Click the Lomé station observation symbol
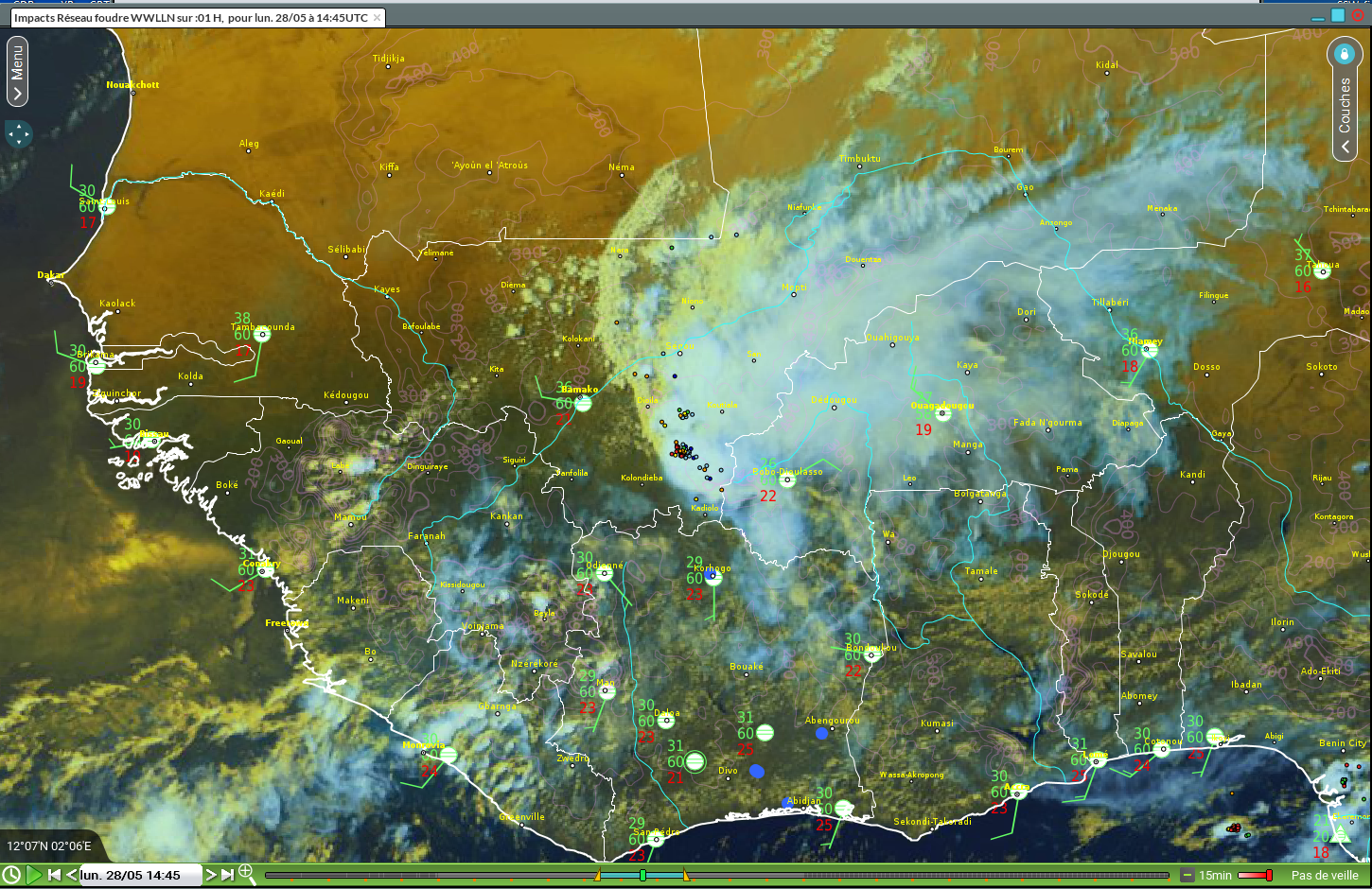The width and height of the screenshot is (1372, 889). coord(1099,760)
